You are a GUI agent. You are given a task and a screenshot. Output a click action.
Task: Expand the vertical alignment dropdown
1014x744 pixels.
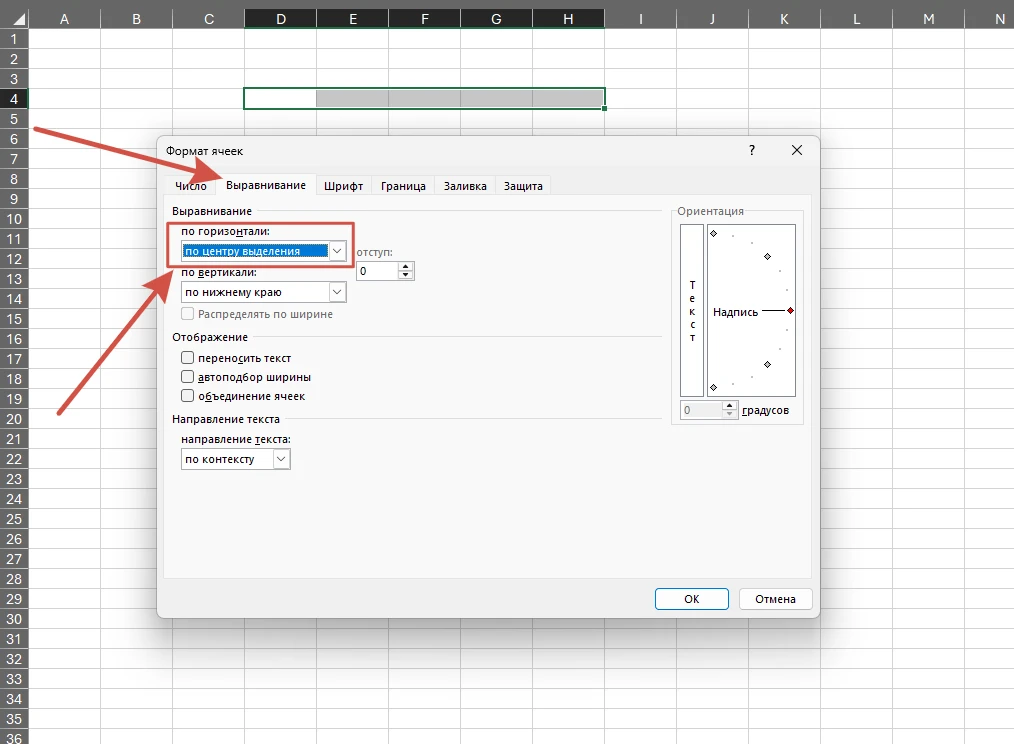(x=337, y=292)
